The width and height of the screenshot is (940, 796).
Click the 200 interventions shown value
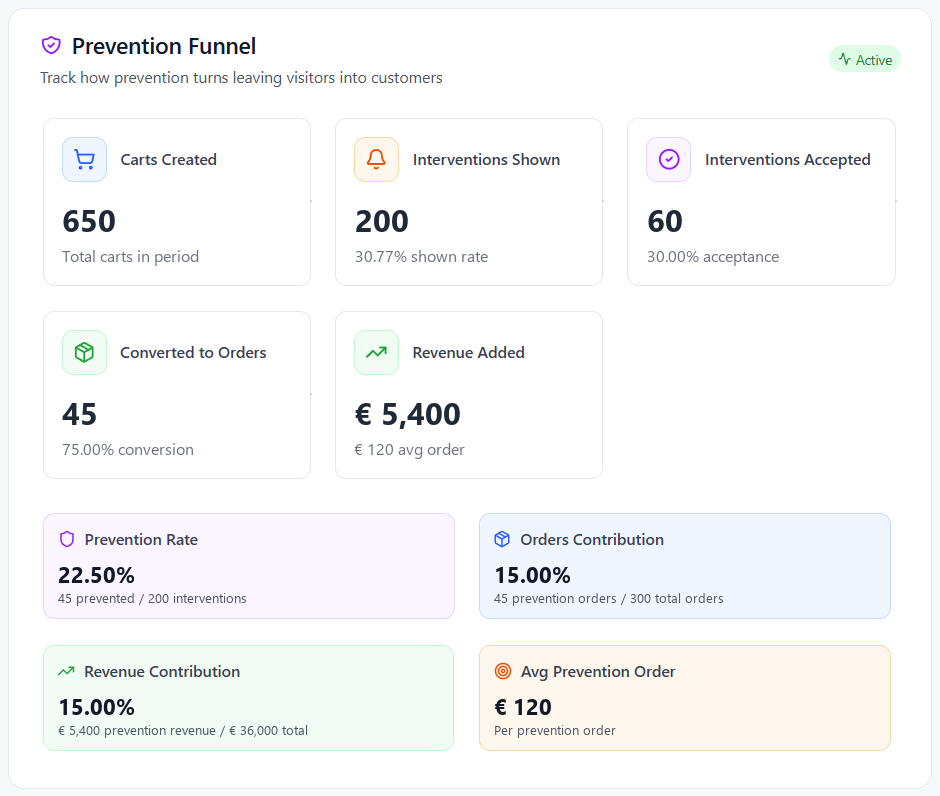pos(381,221)
